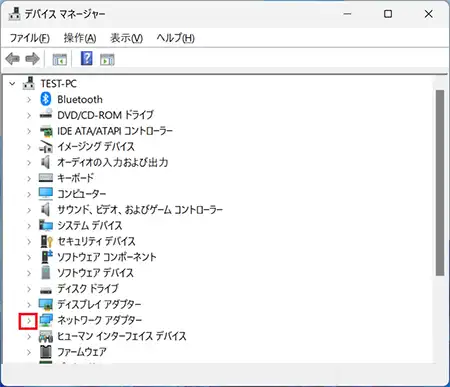Image resolution: width=450 pixels, height=387 pixels.
Task: Open the 操作(A) menu
Action: (x=80, y=38)
